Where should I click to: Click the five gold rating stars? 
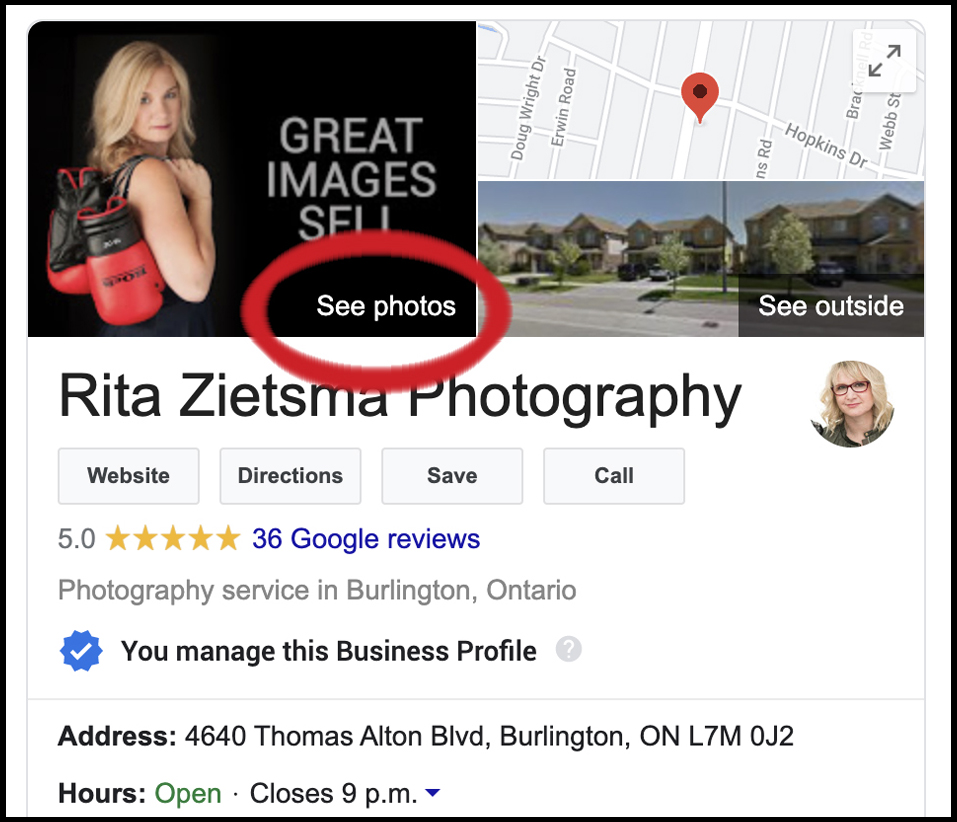click(173, 538)
